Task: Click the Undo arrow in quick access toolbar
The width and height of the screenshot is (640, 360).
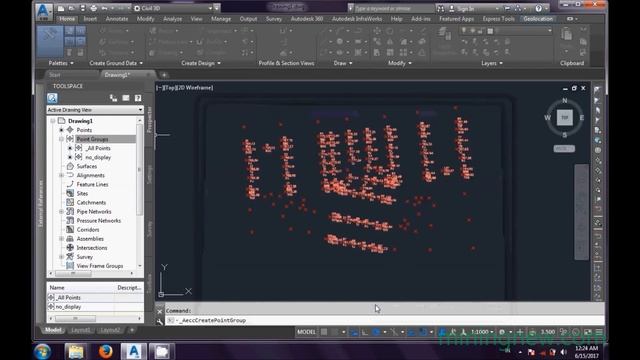Action: click(105, 9)
